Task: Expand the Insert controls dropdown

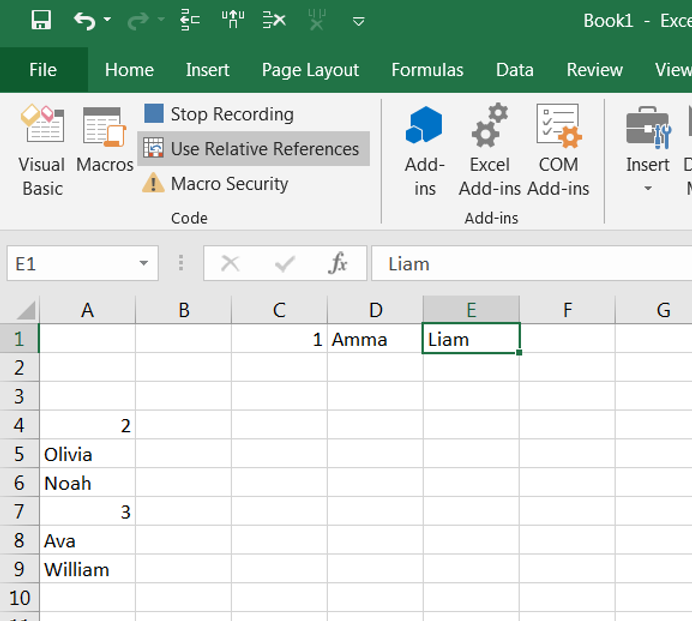Action: (x=647, y=188)
